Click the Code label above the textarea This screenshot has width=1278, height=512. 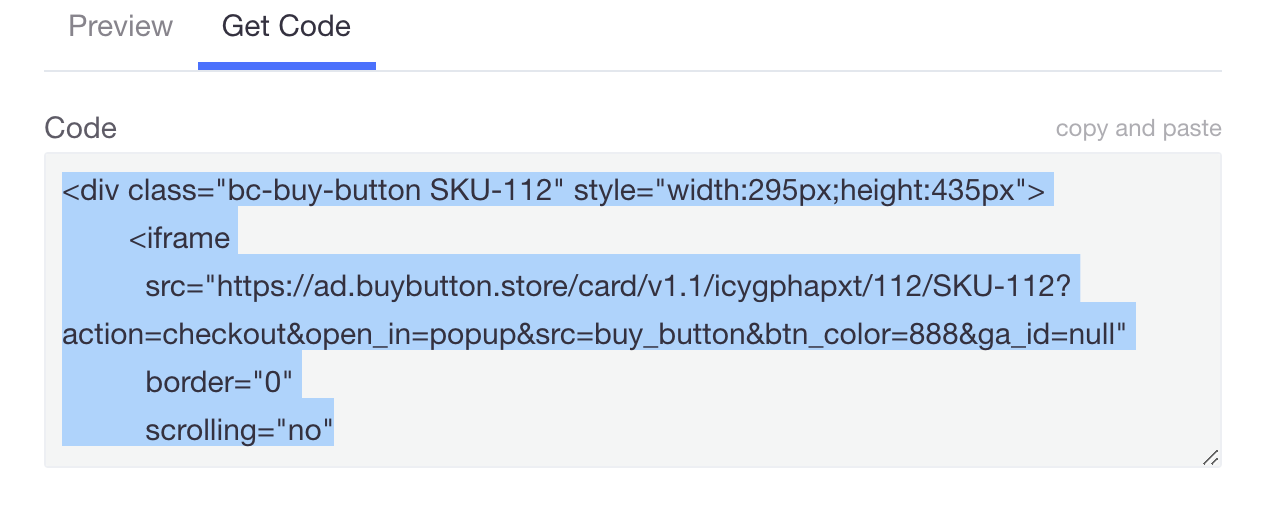(x=80, y=128)
